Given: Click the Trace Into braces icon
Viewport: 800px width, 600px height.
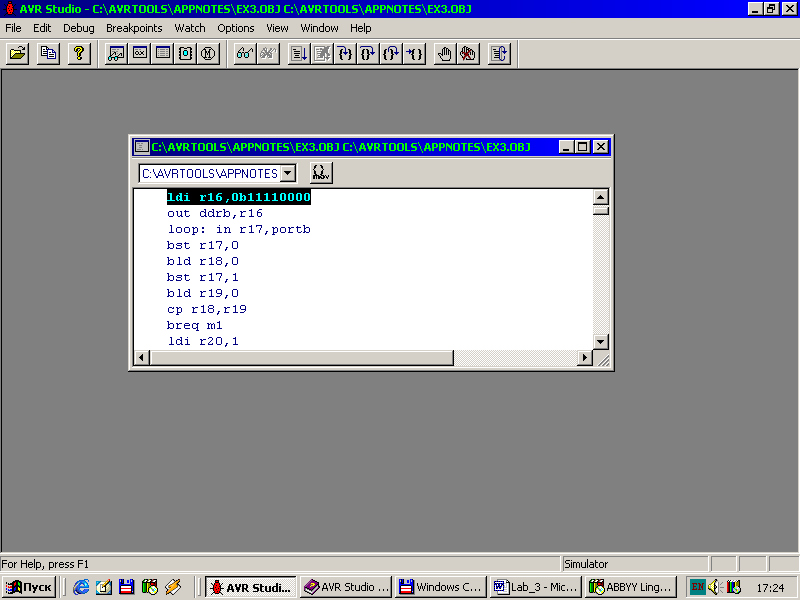Looking at the screenshot, I should (345, 54).
